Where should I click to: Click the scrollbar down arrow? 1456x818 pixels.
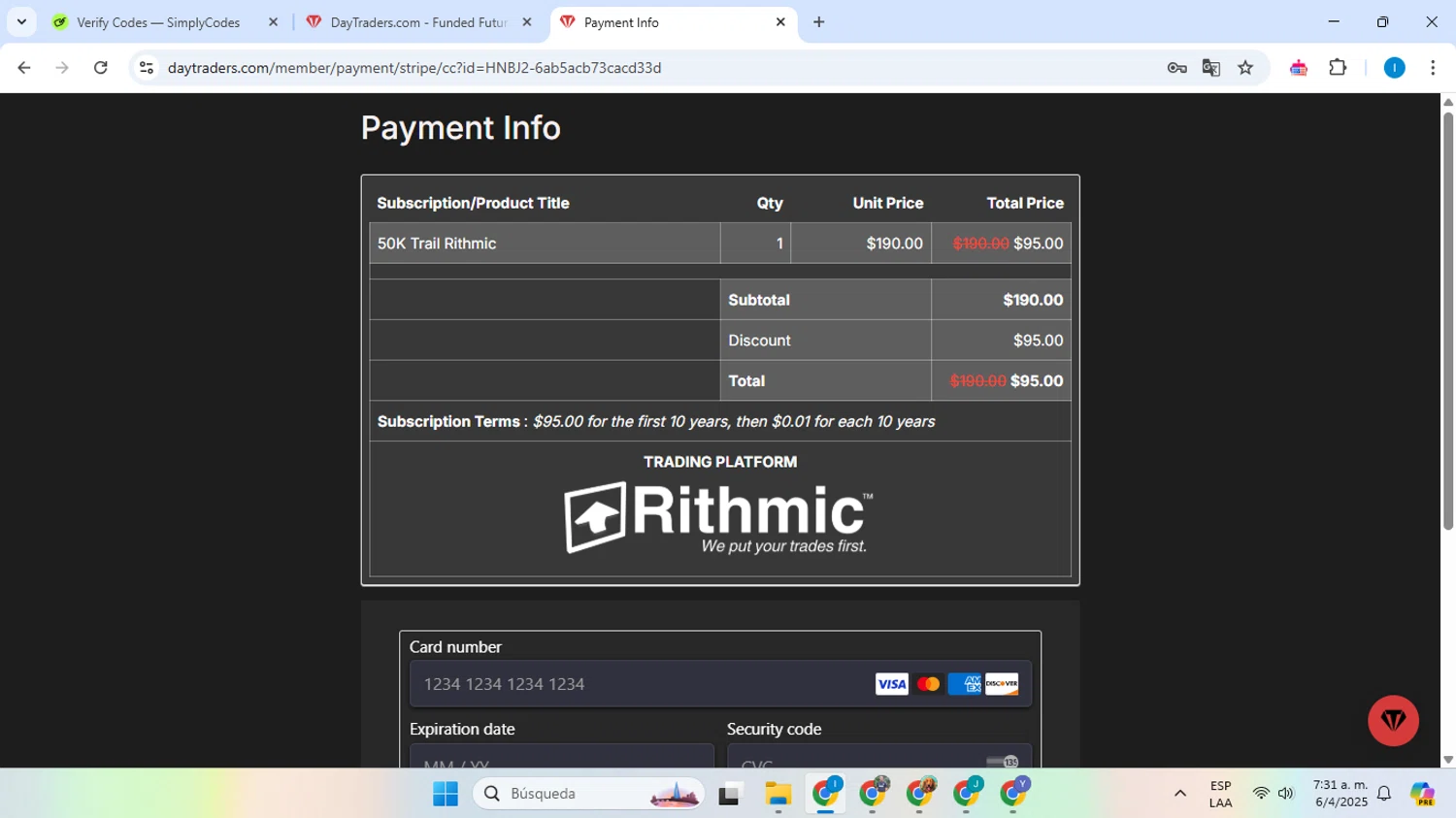click(1448, 761)
